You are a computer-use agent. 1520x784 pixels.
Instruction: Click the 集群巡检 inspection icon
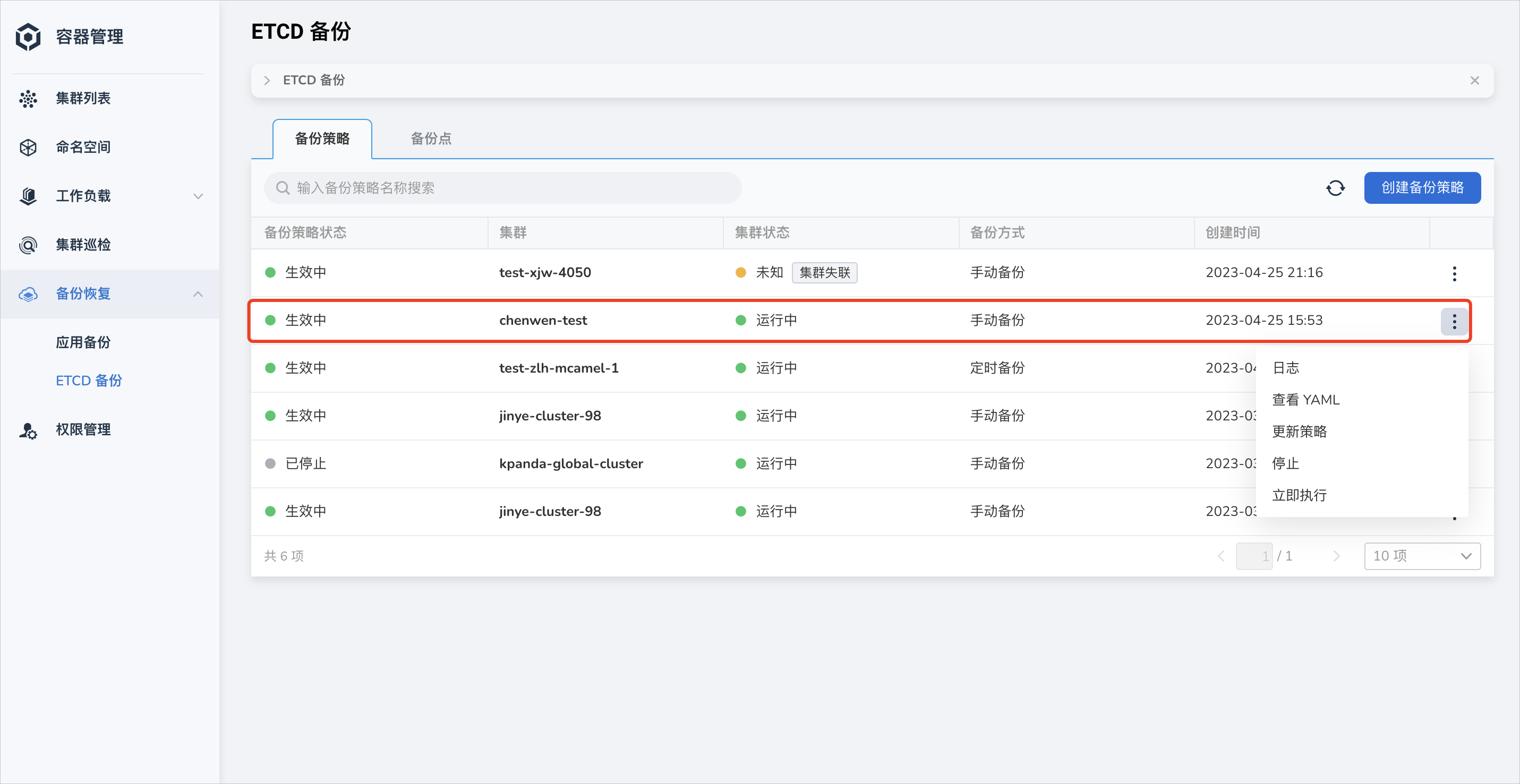click(x=28, y=245)
